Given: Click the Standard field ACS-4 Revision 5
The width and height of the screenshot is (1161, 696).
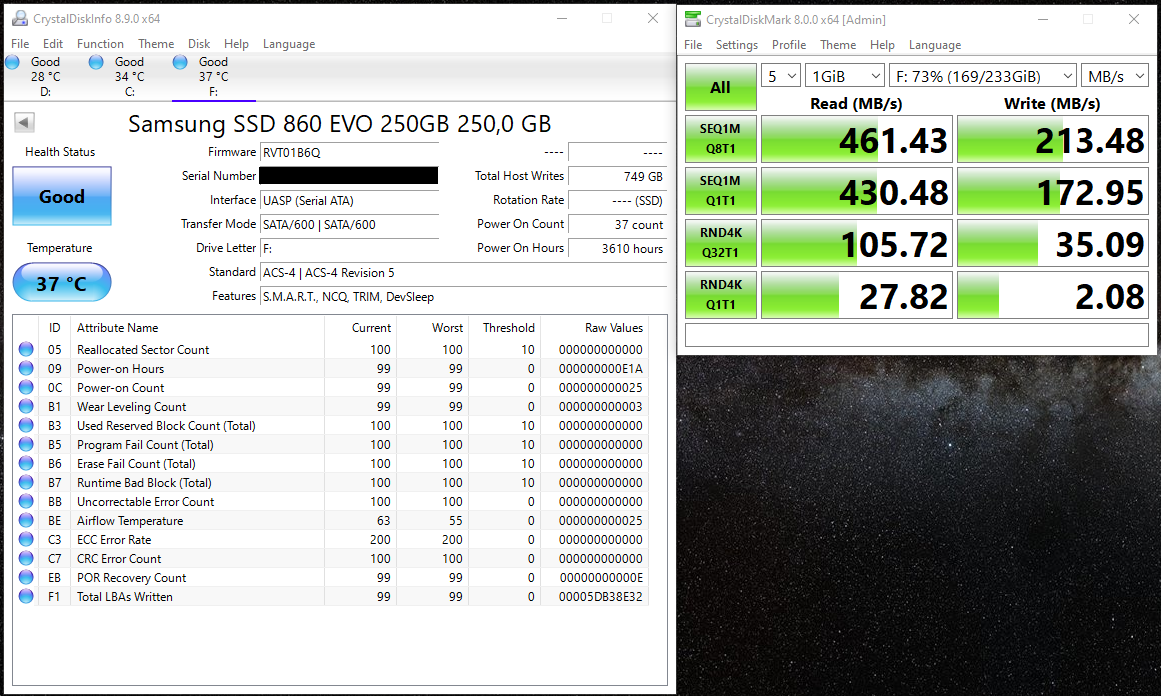Looking at the screenshot, I should coord(464,272).
